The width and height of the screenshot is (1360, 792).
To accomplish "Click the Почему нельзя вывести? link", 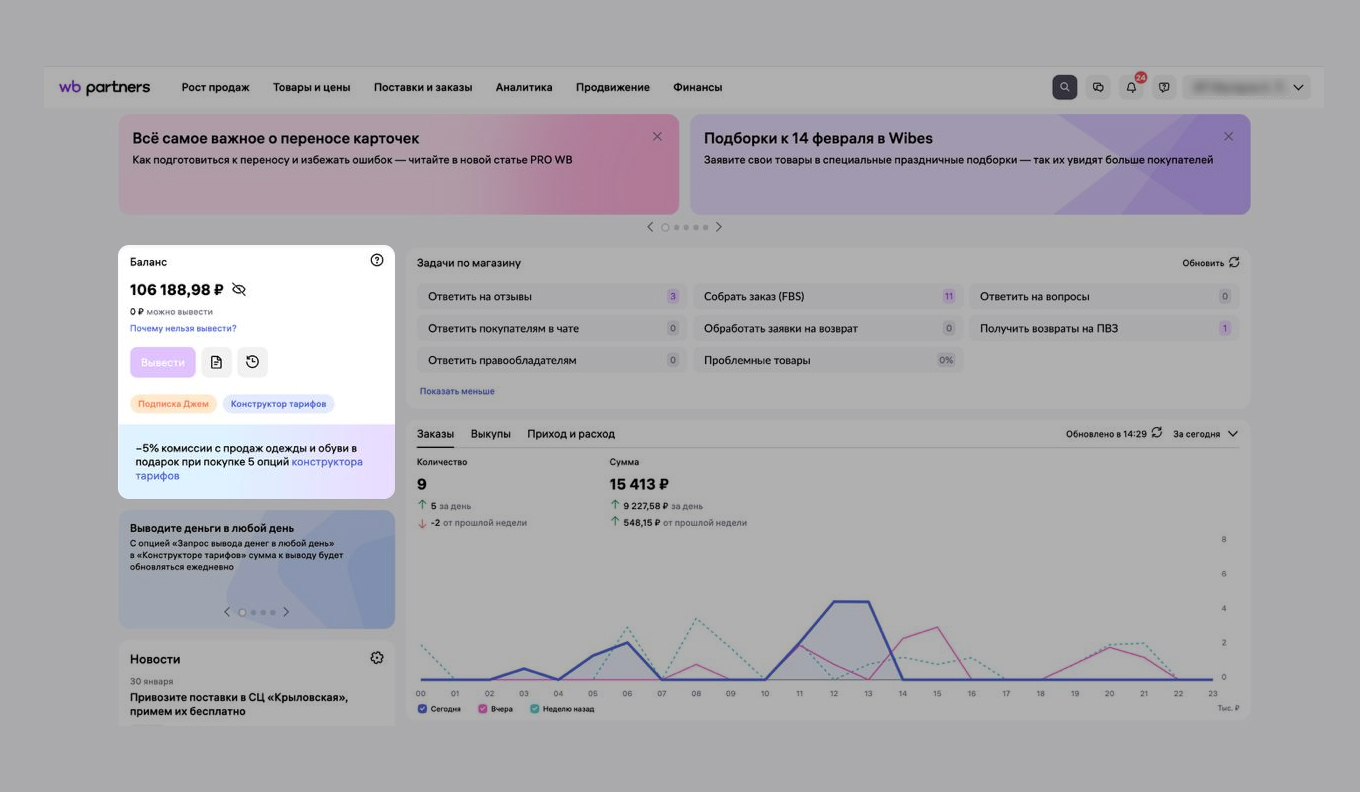I will coord(183,326).
